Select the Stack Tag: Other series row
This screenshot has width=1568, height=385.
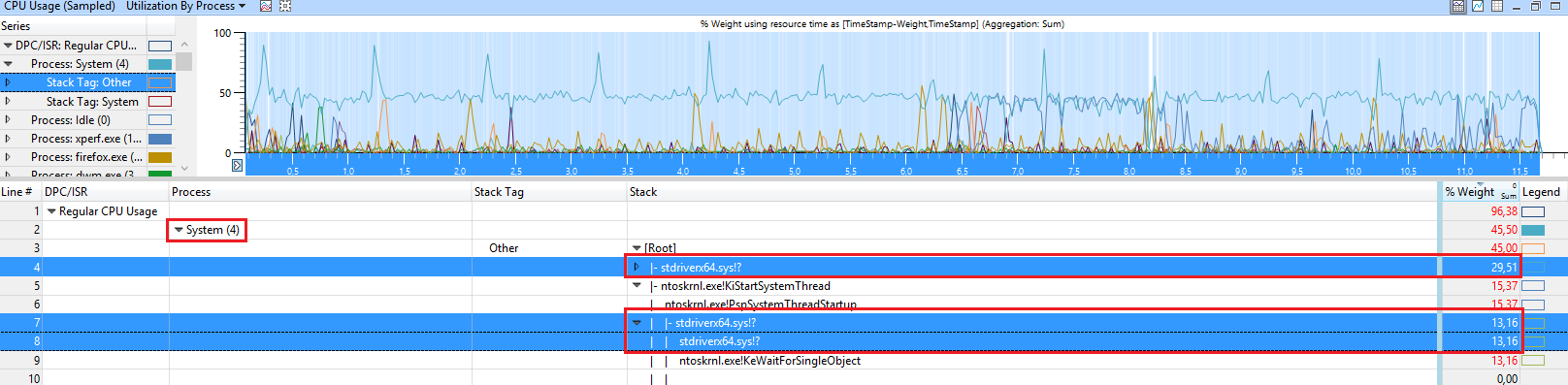click(87, 82)
